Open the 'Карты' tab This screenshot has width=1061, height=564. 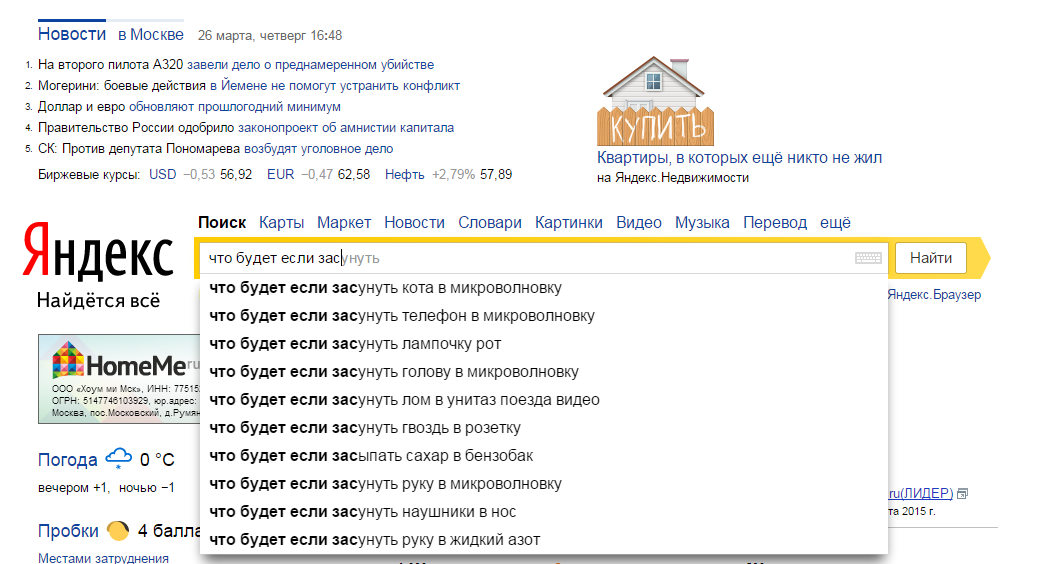tap(281, 222)
